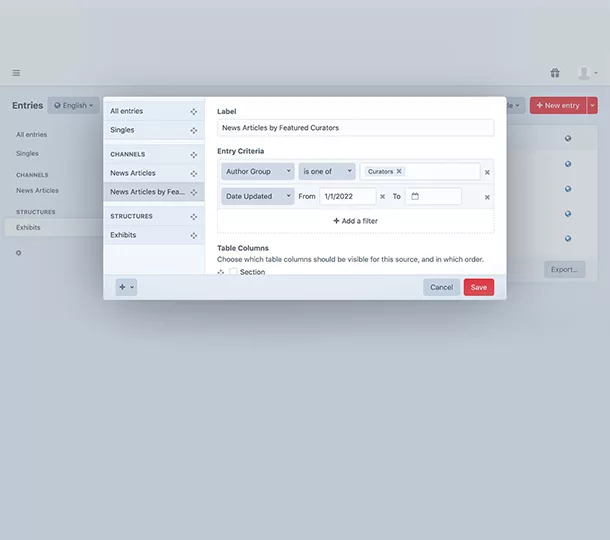The height and width of the screenshot is (540, 610).
Task: Select News Articles in background sidebar
Action: point(37,191)
